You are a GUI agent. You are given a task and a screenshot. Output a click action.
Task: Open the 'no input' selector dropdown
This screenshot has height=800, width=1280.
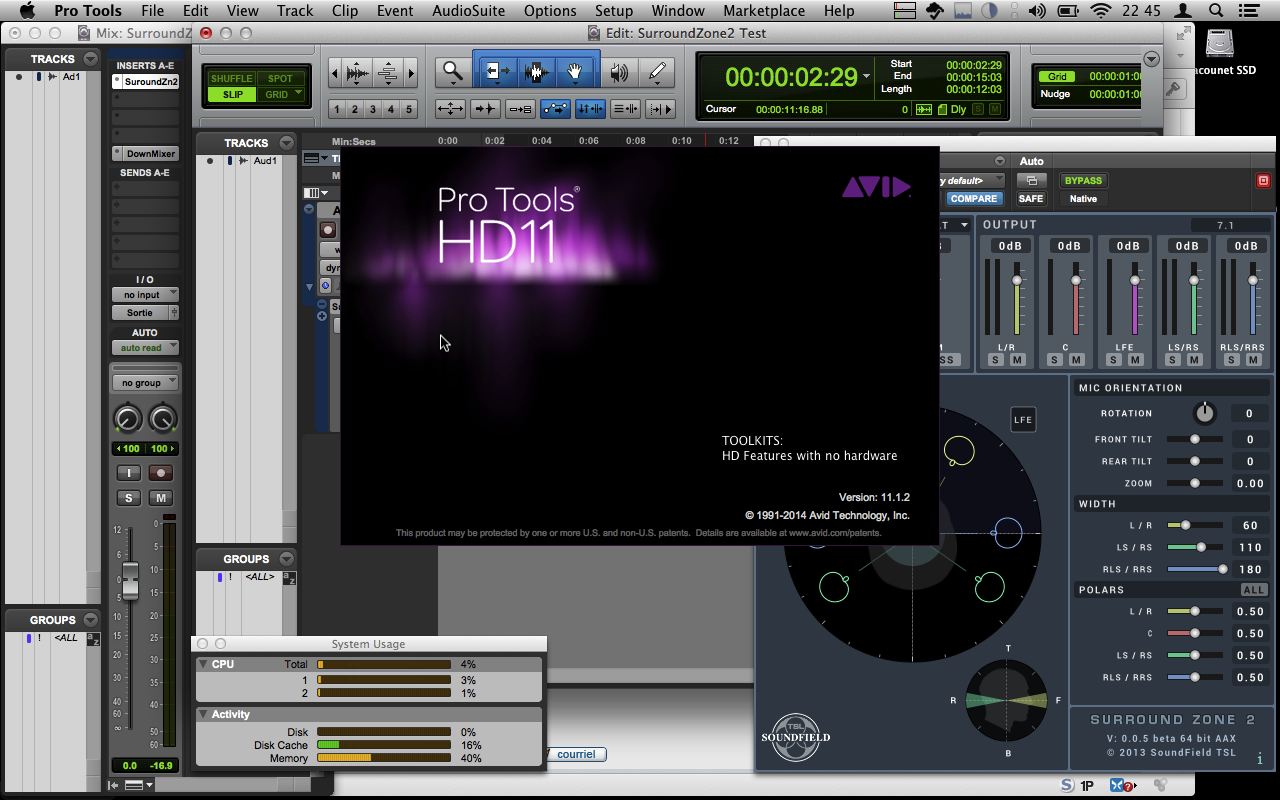click(x=145, y=295)
